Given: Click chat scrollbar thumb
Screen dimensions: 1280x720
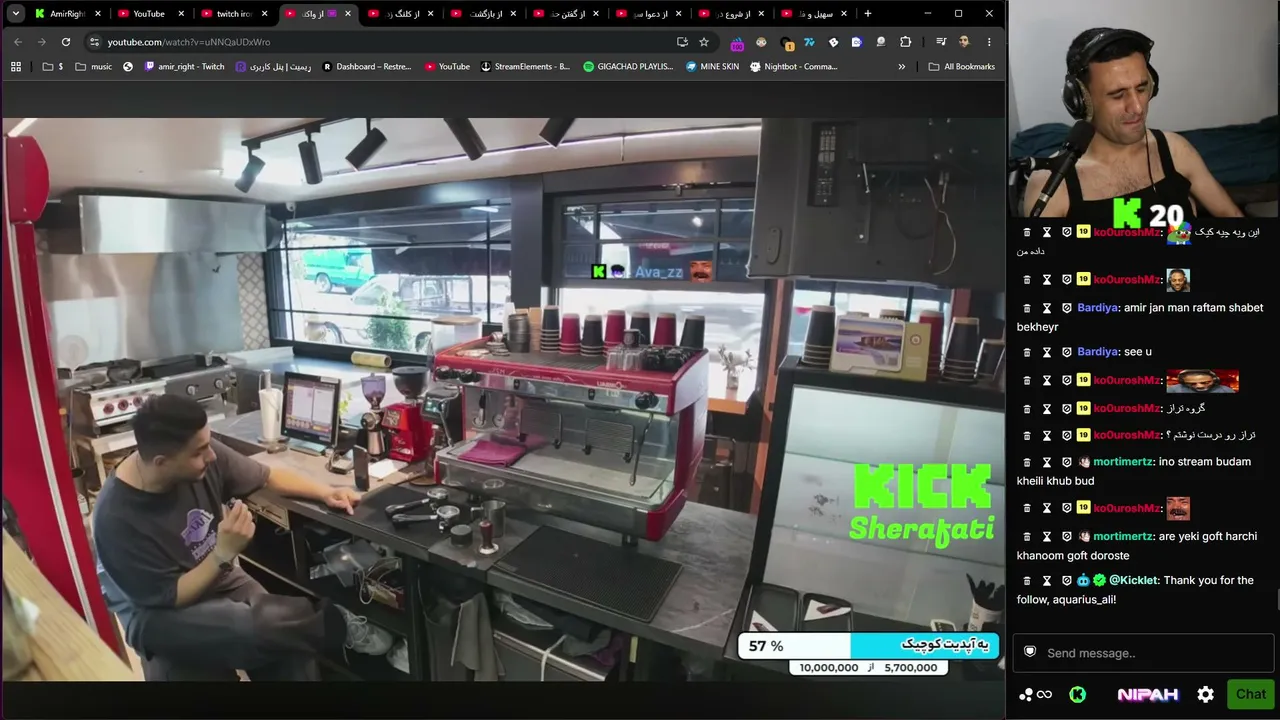Looking at the screenshot, I should coord(1277,600).
